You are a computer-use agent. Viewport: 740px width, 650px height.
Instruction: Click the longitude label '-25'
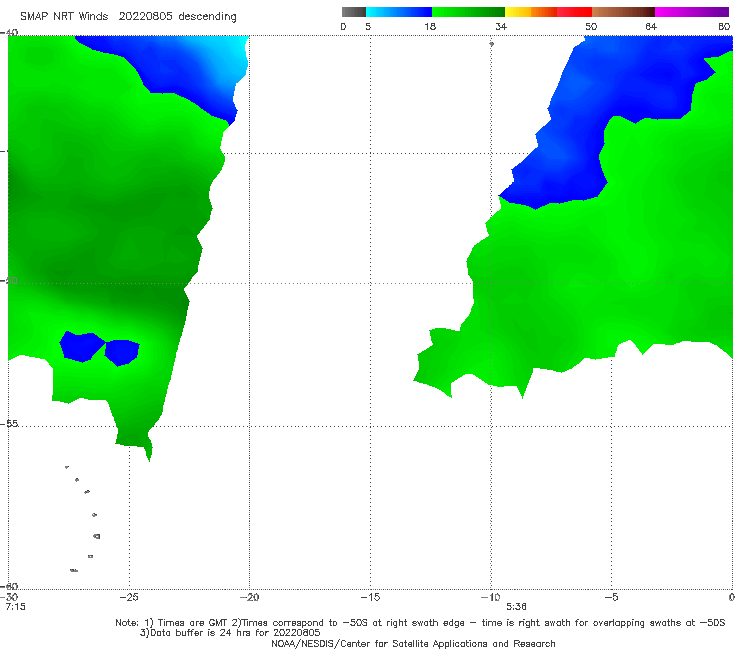pos(129,597)
